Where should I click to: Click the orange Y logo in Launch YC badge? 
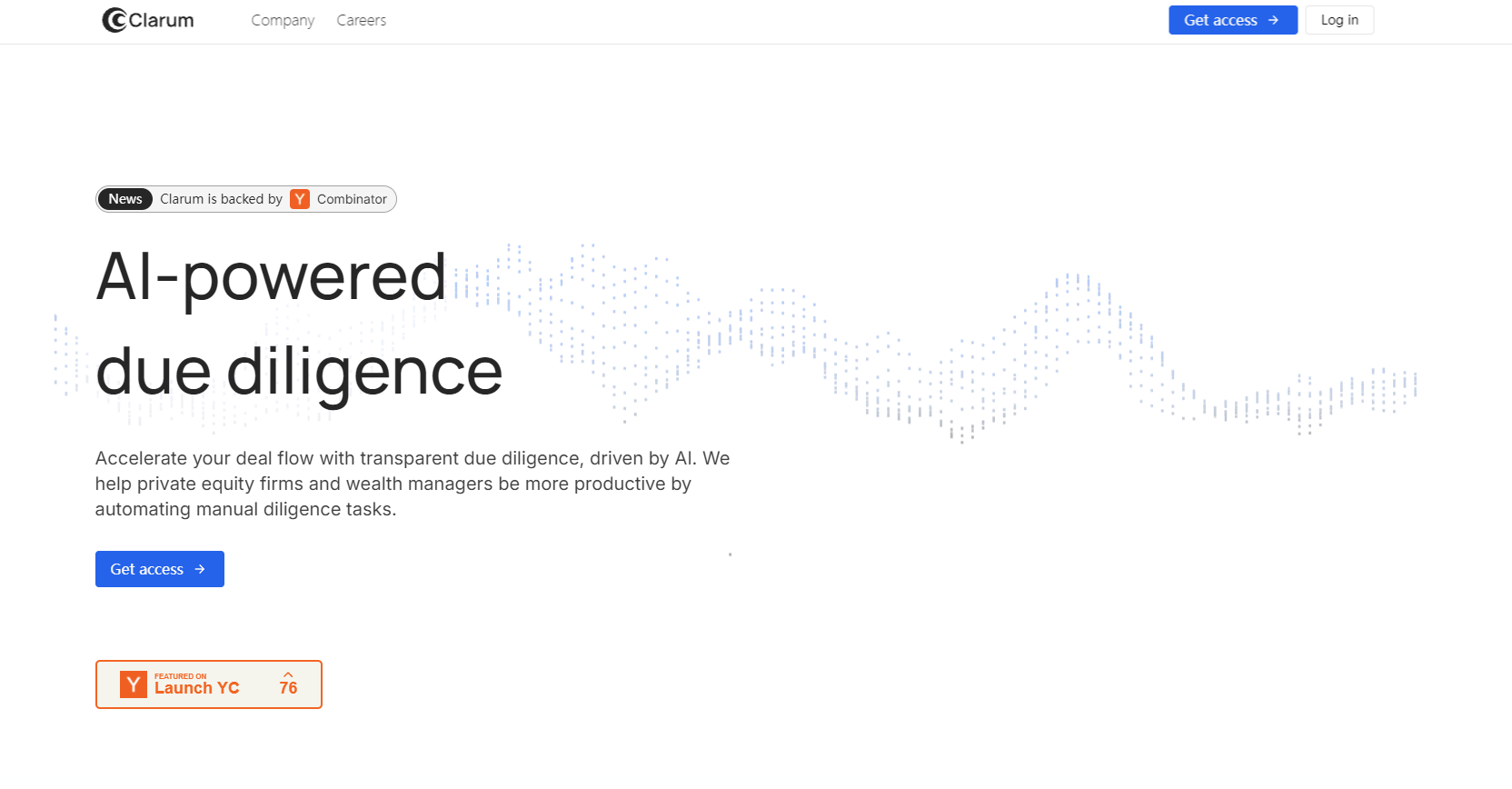pos(134,684)
